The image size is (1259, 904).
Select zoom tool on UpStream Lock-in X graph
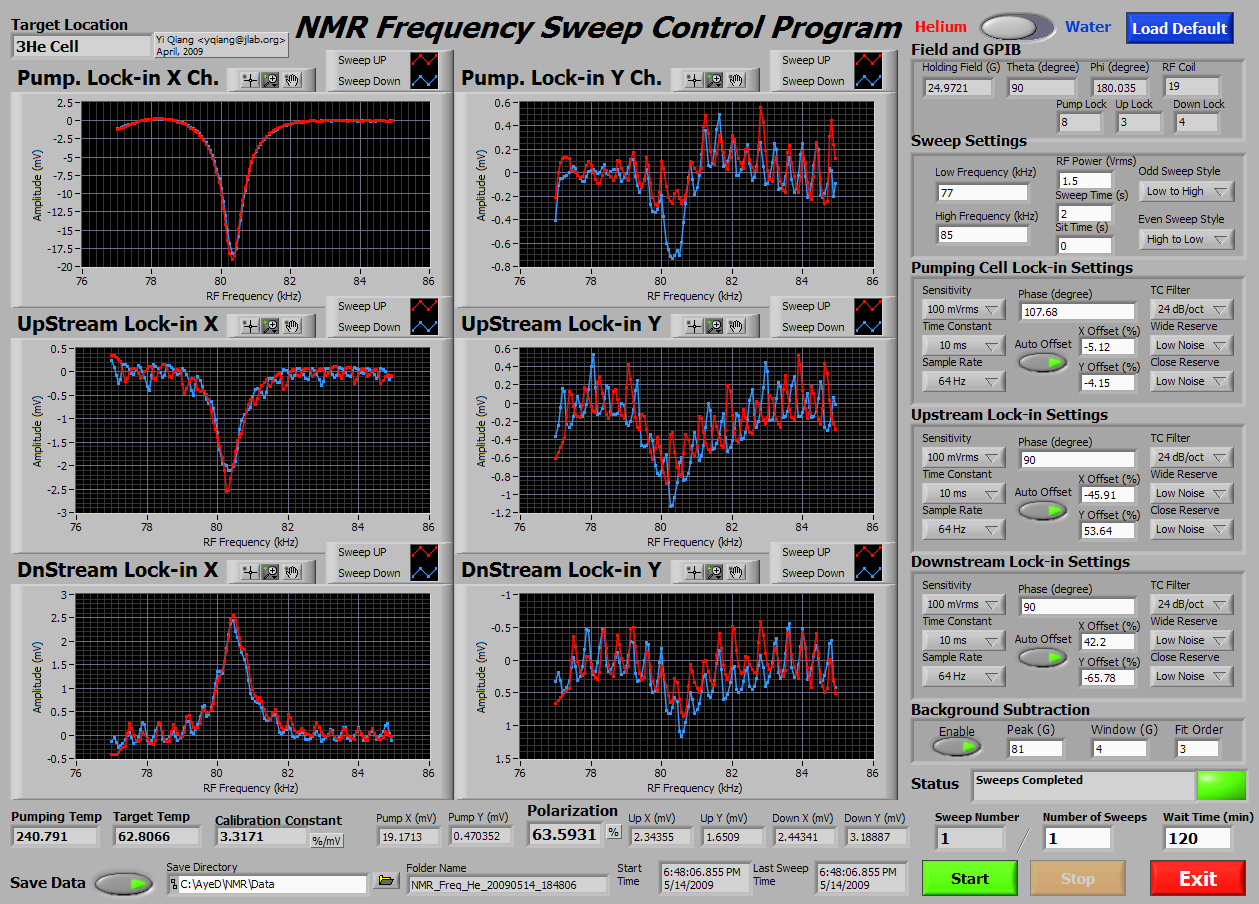tap(269, 325)
